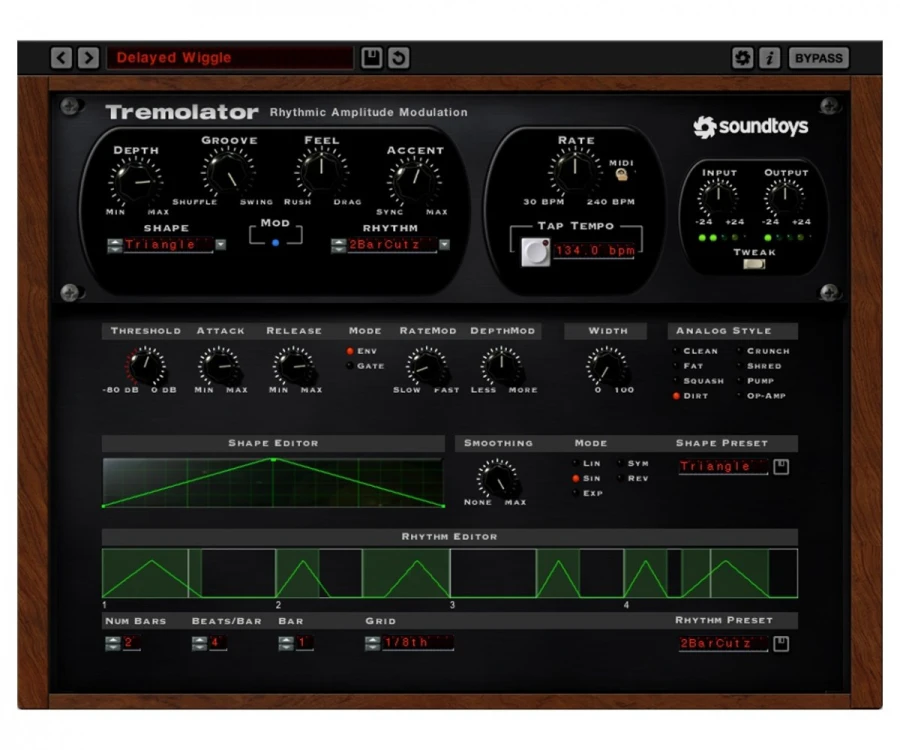
Task: Click Beats/Bar stepper arrows
Action: click(199, 643)
